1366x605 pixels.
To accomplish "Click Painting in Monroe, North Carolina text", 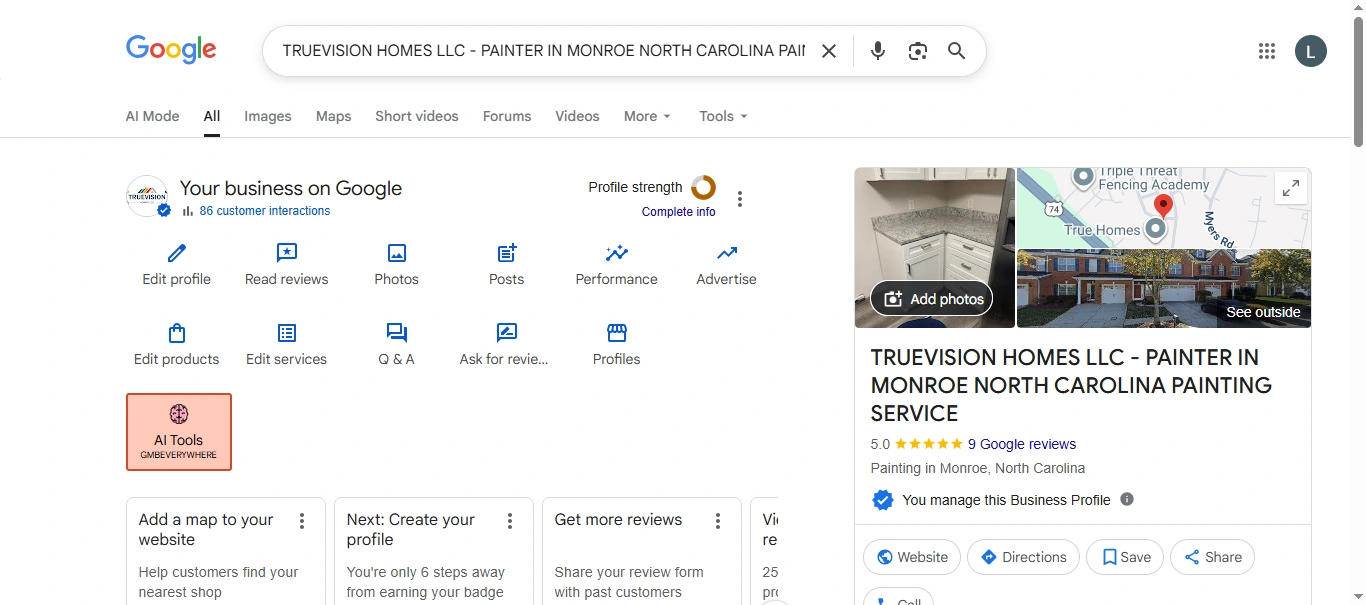I will pyautogui.click(x=978, y=468).
